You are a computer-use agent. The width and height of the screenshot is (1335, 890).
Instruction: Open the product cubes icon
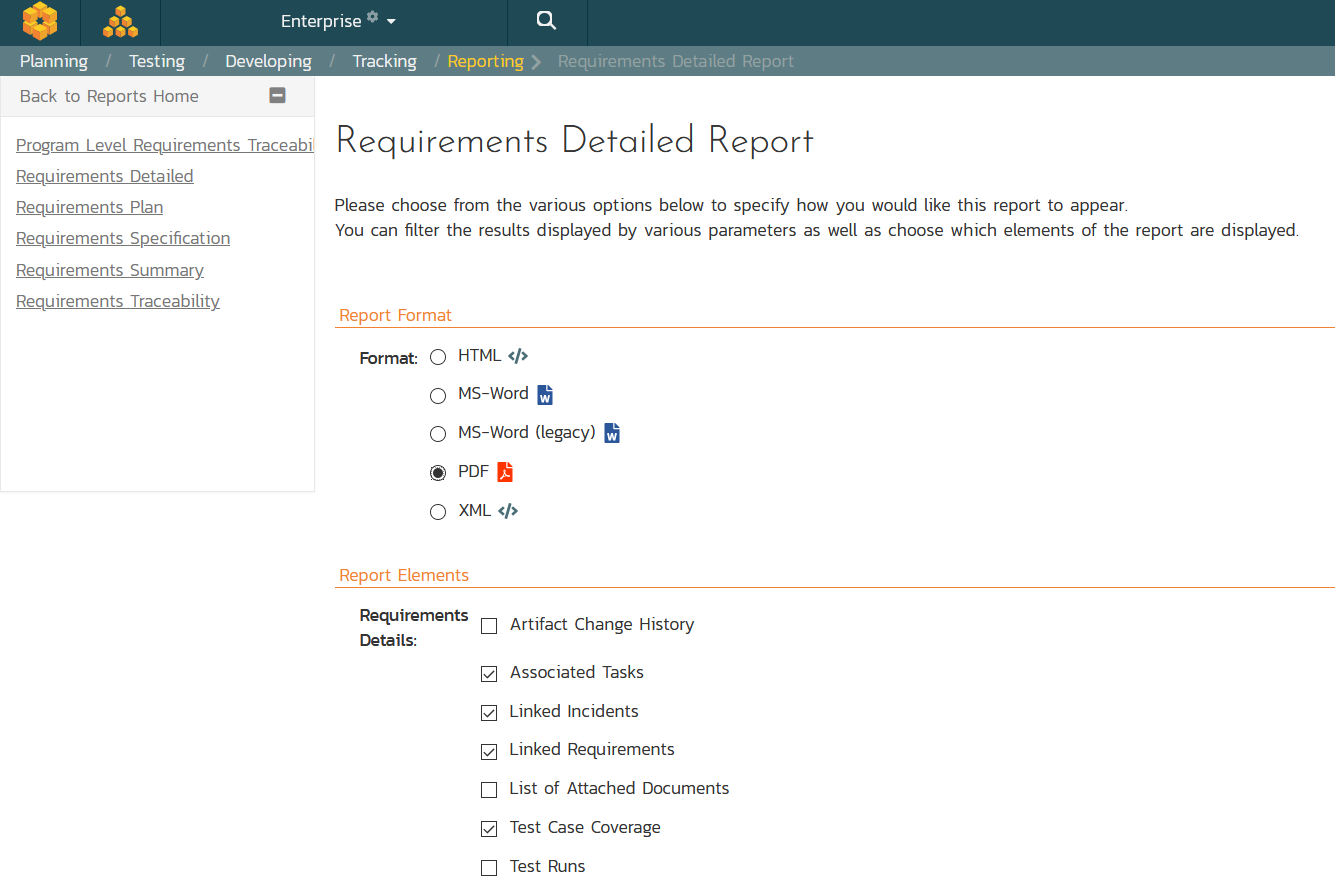click(x=120, y=21)
